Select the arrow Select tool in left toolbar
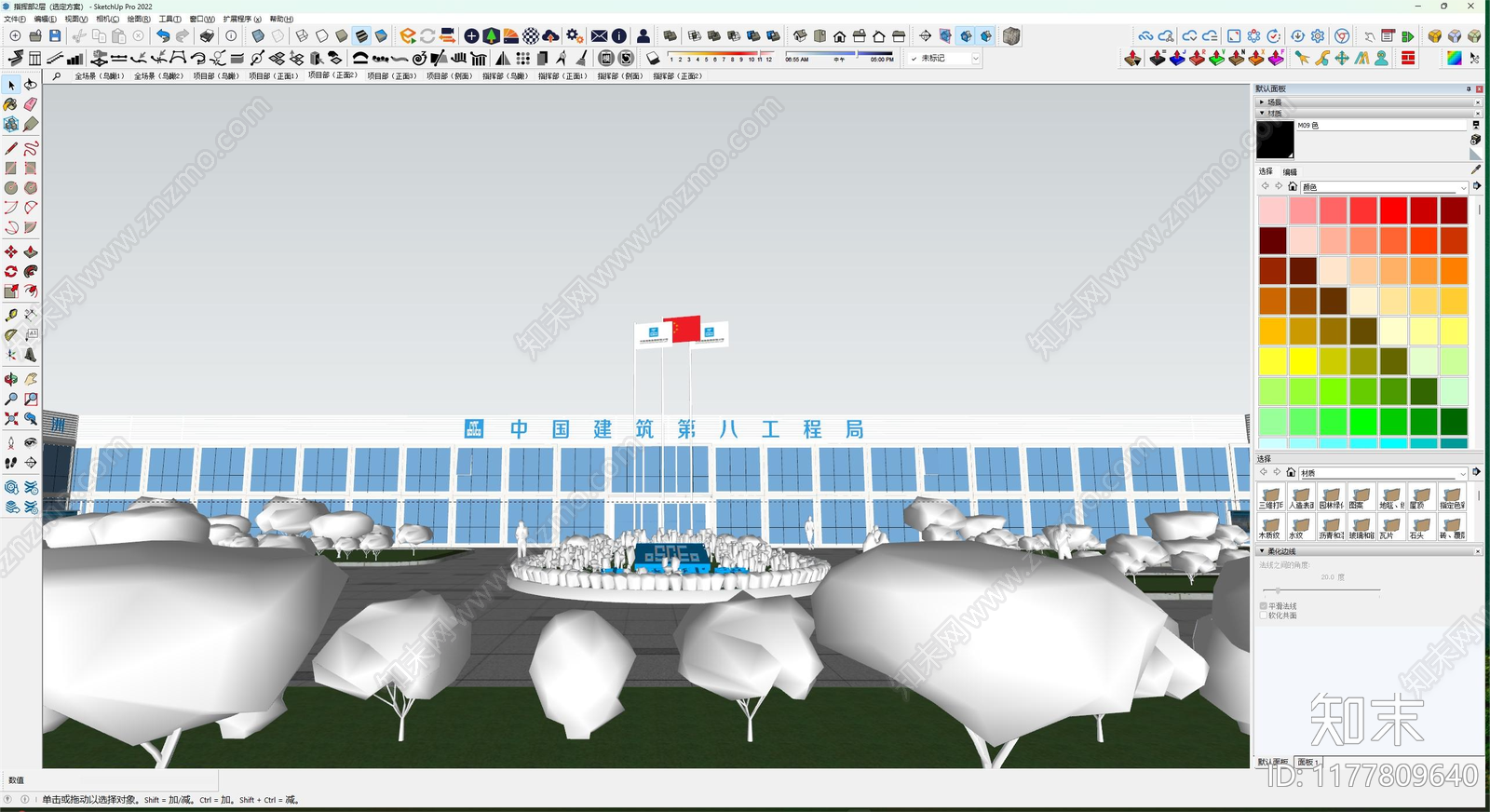The width and height of the screenshot is (1490, 812). coord(11,85)
